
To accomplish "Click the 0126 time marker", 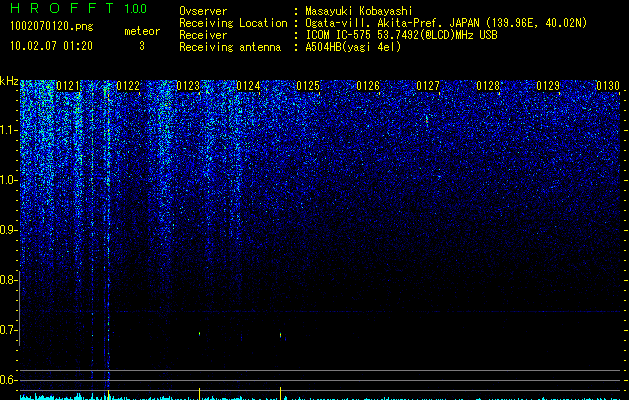I will pos(368,86).
